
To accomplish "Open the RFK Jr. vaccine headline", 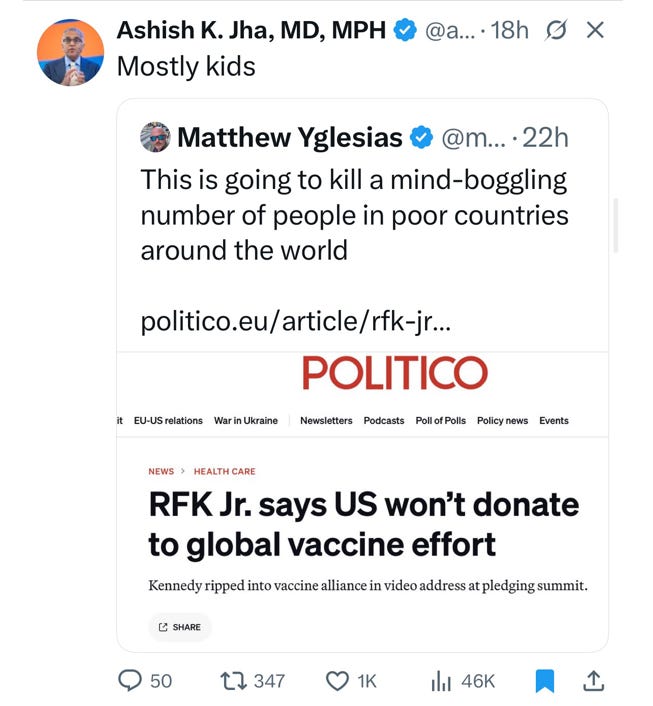I will click(x=364, y=524).
